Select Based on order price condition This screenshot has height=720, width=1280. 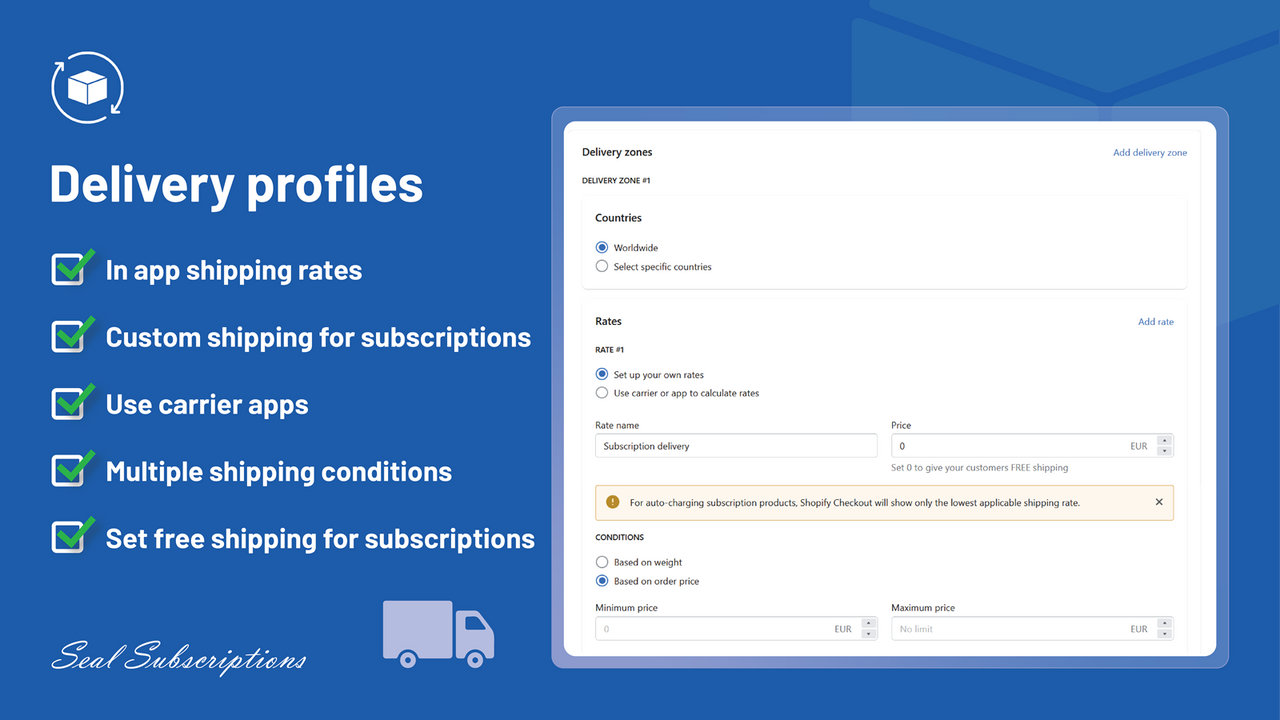(x=602, y=581)
